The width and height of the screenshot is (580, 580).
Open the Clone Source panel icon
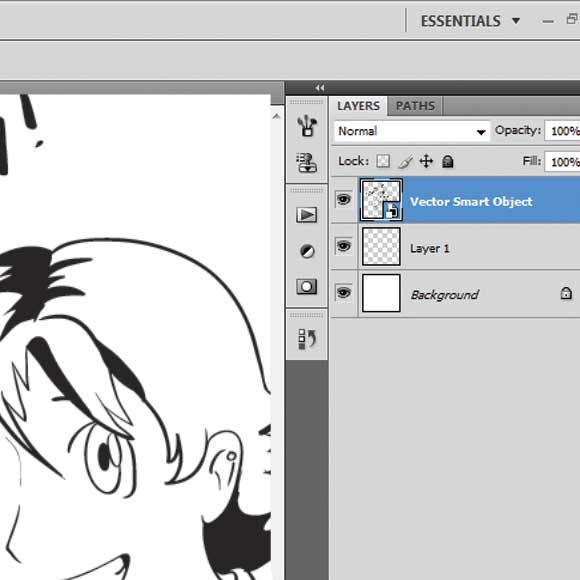click(307, 163)
